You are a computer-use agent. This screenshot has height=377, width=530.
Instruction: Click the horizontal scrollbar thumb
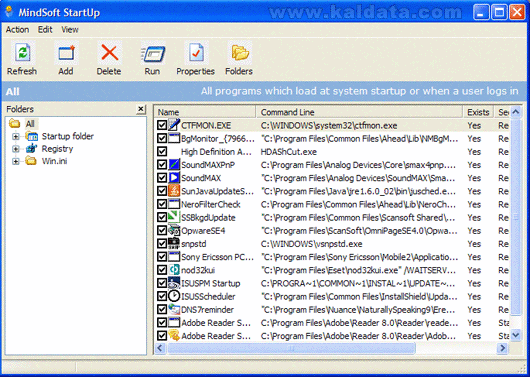click(x=291, y=348)
